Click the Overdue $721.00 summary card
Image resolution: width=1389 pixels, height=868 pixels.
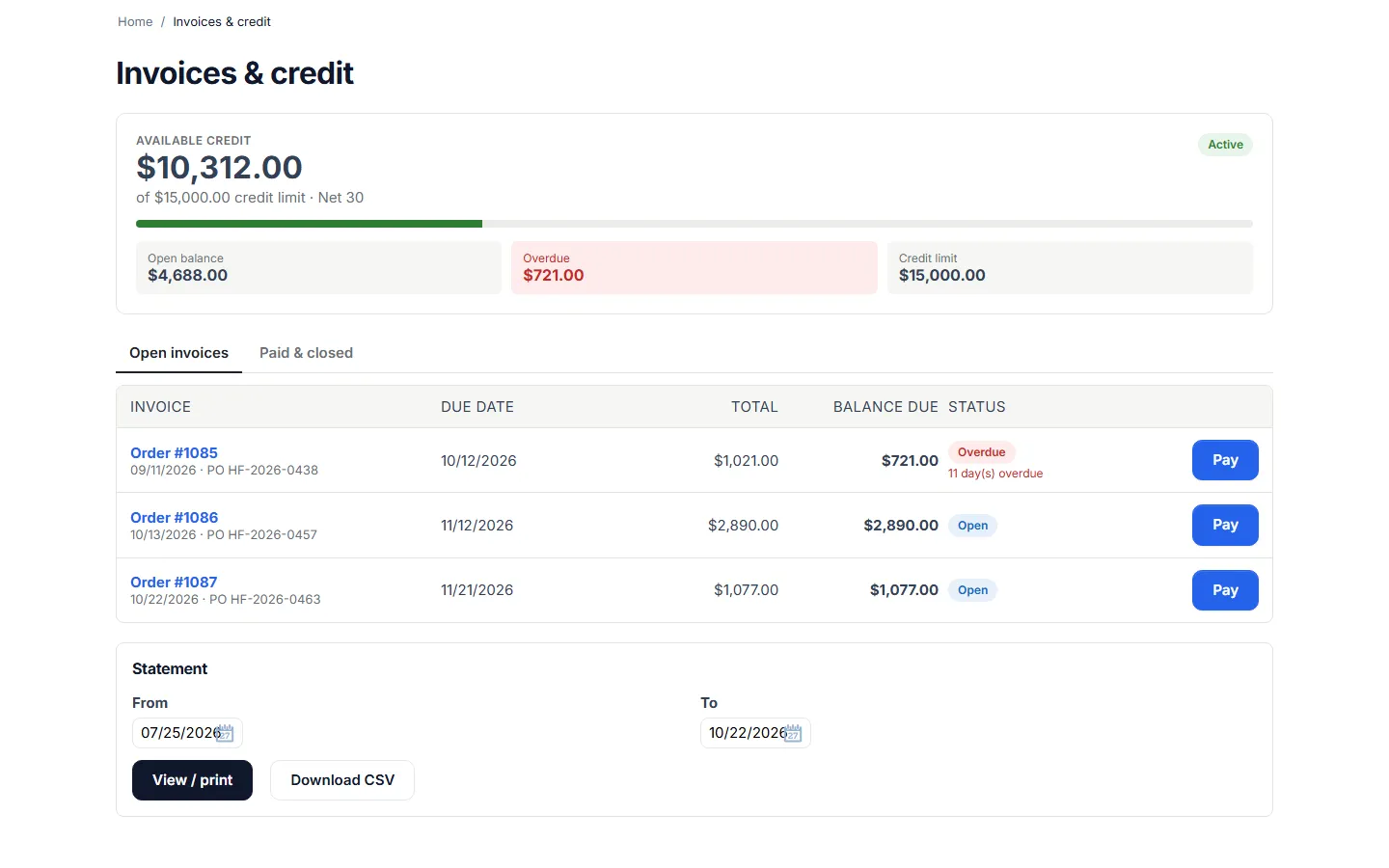[694, 267]
